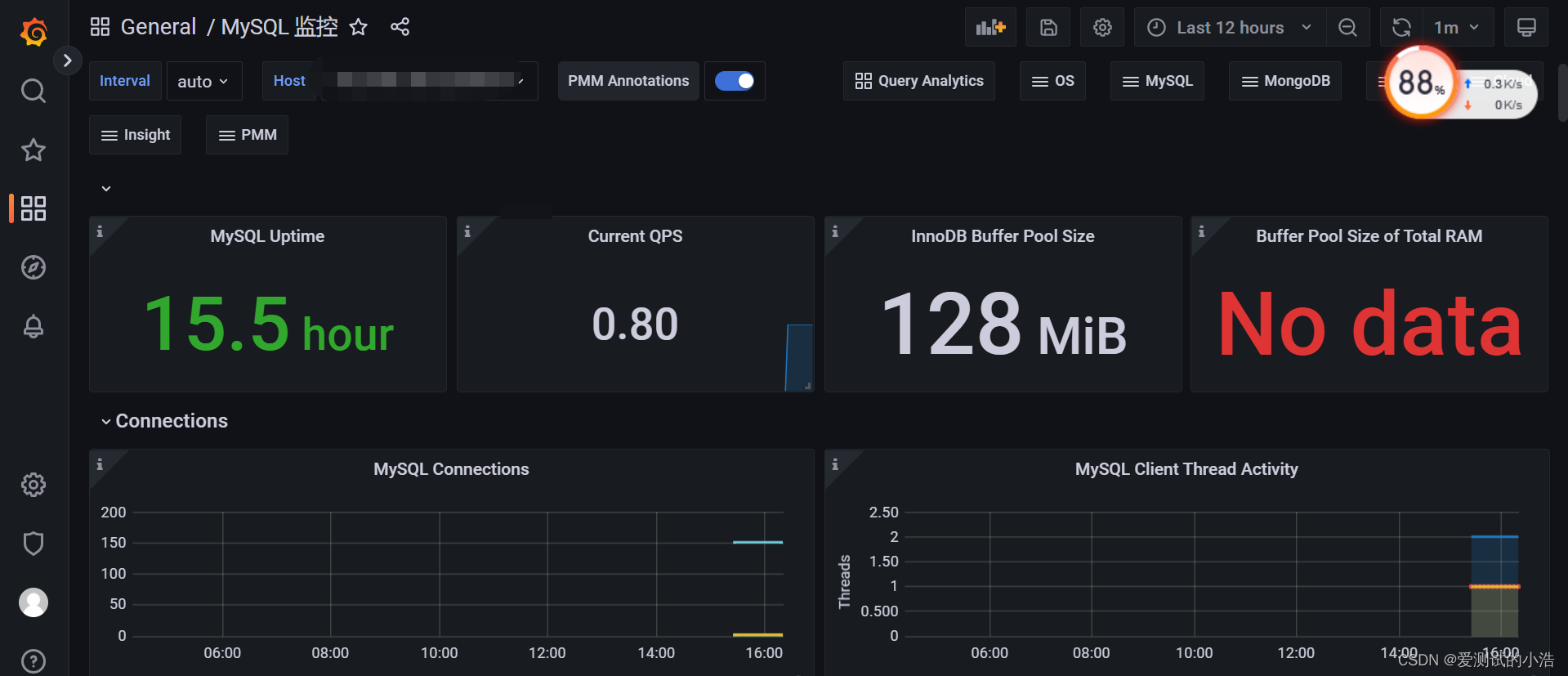Open the Dashboards grid icon in the sidebar
The height and width of the screenshot is (676, 1568).
tap(34, 208)
